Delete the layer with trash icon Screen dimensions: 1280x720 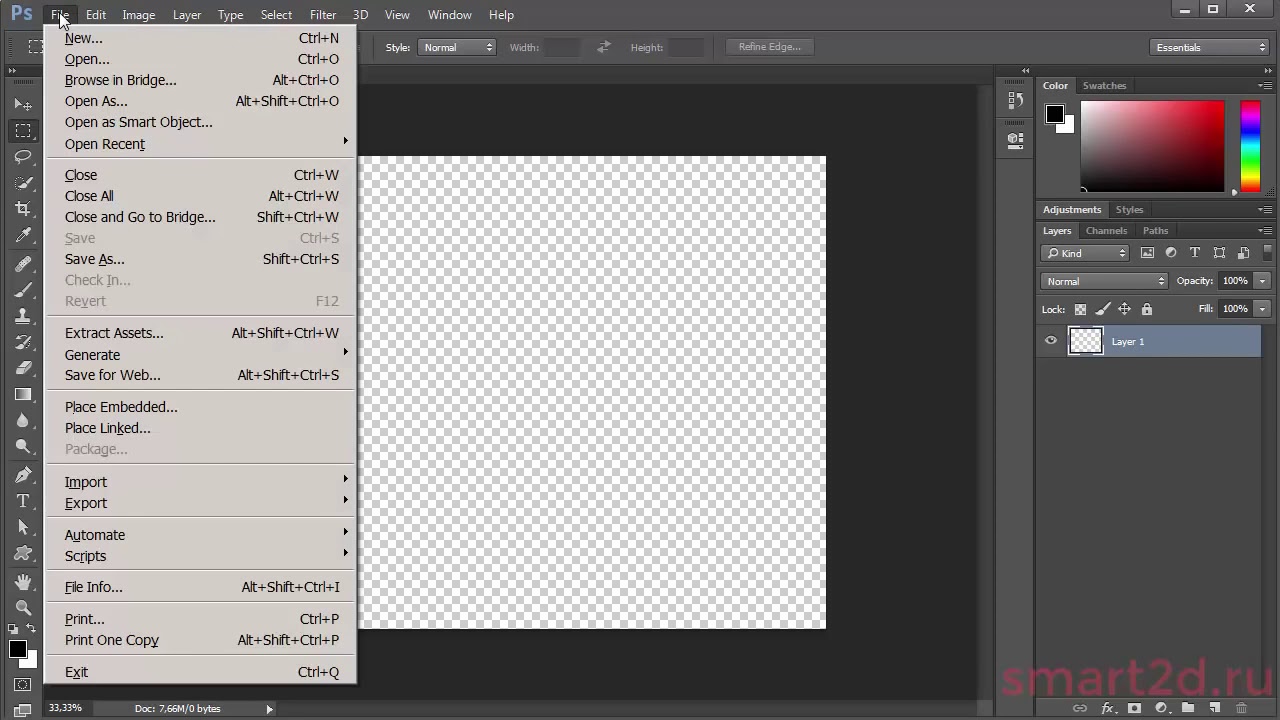pos(1241,708)
